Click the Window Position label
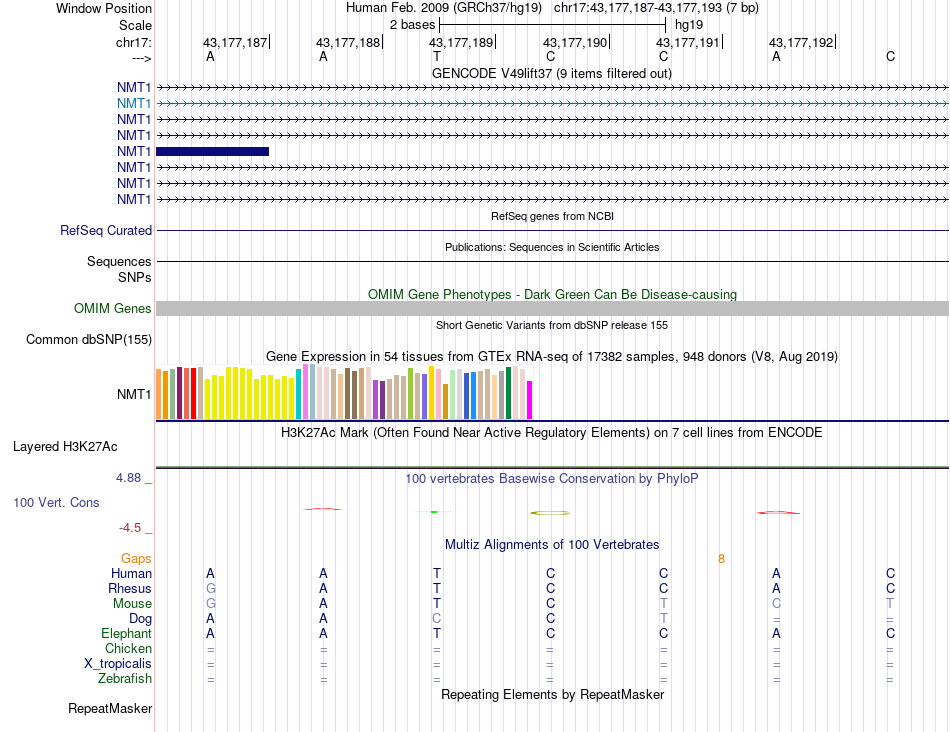Screen dimensions: 950x732 104,8
